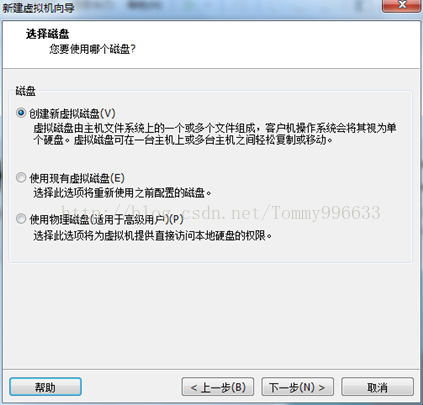
Task: Select the 使用现有虚拟磁盘(E) radio button circle
Action: click(21, 177)
